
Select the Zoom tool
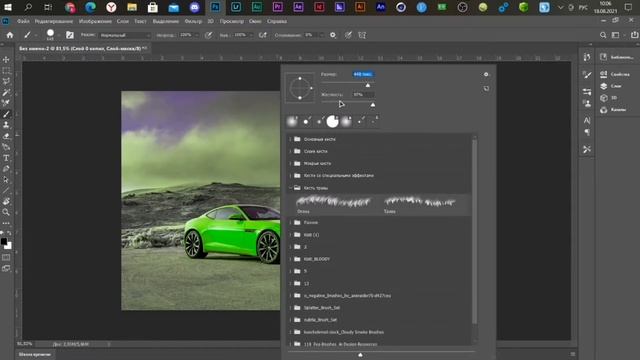(6, 212)
